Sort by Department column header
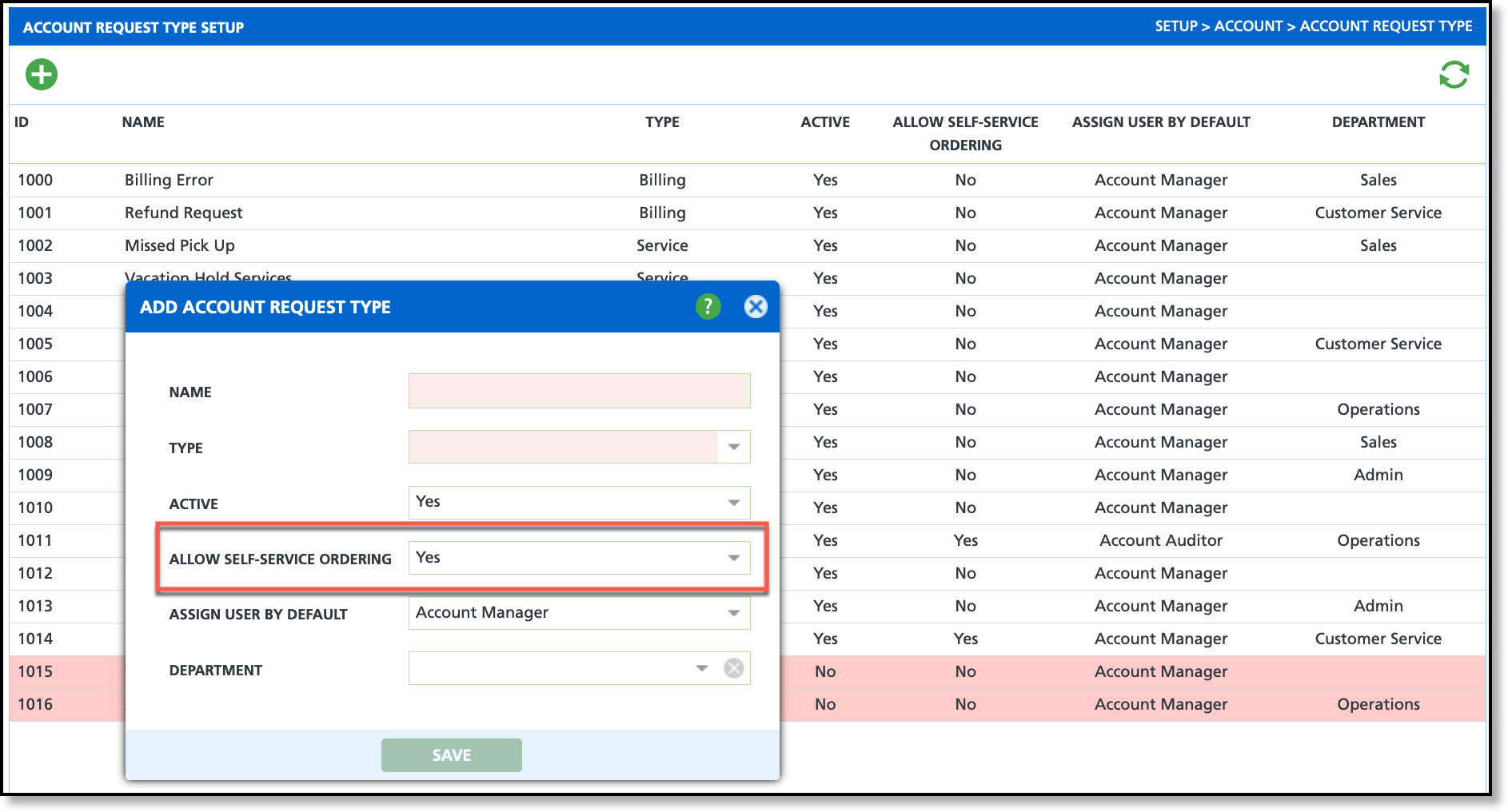1508x812 pixels. 1378,122
